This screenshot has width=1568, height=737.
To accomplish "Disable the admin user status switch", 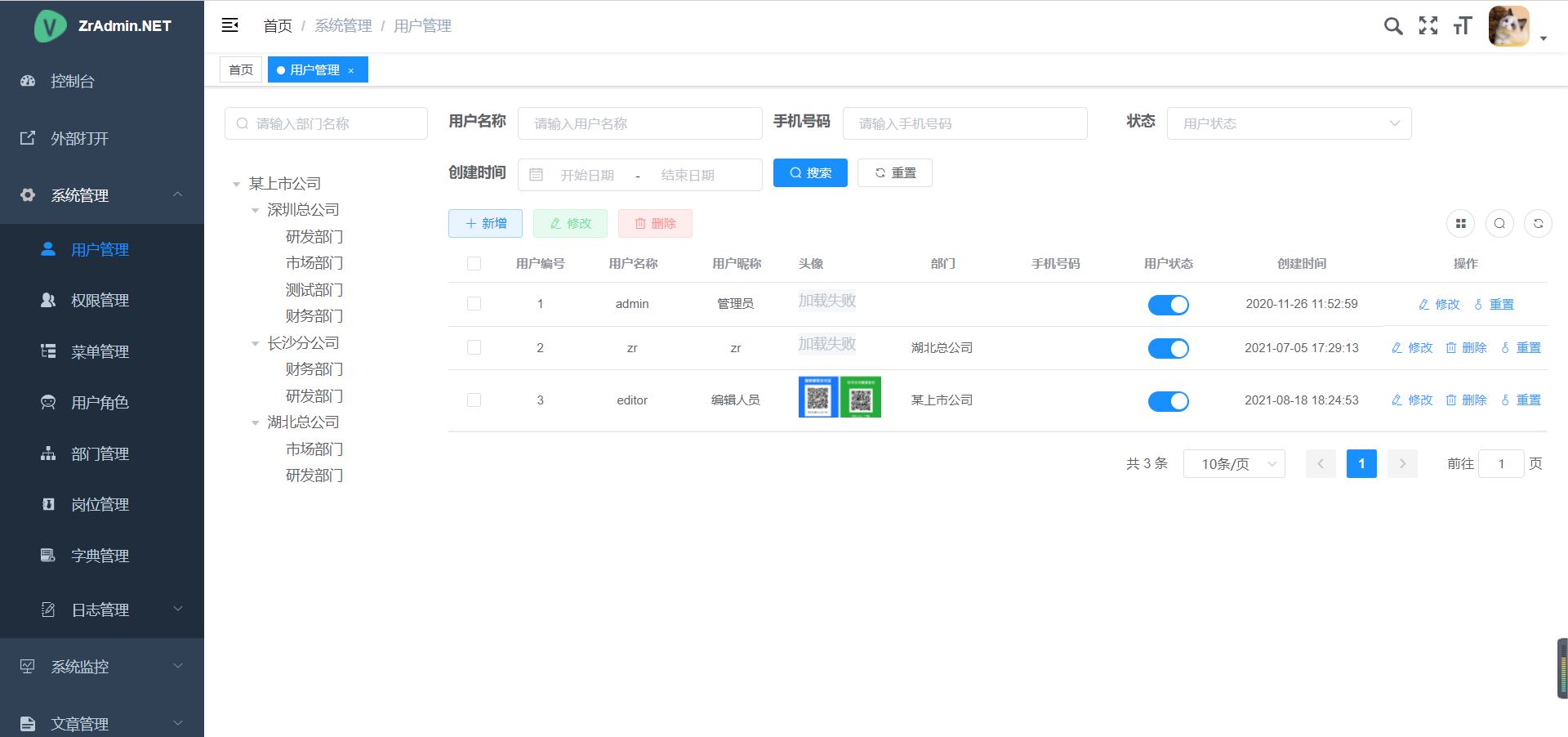I will pos(1168,305).
